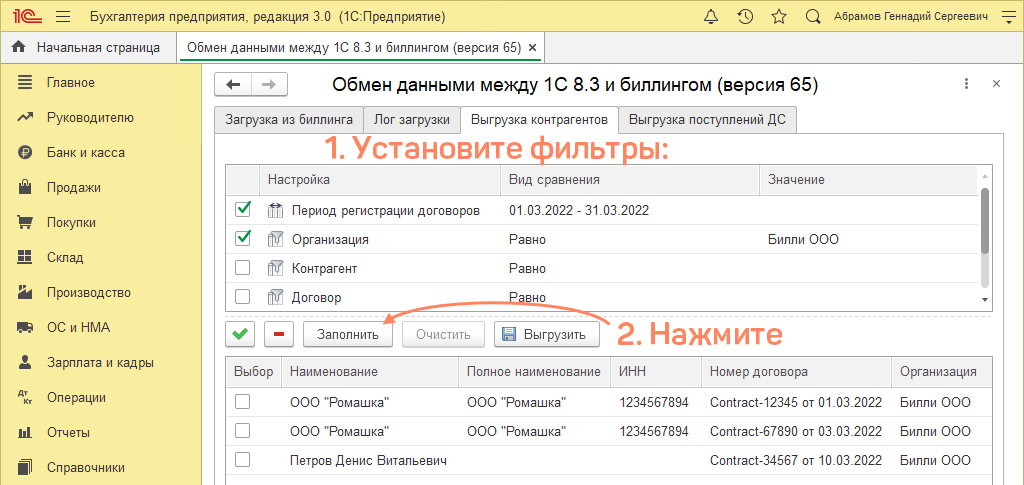Open Покупки section
The image size is (1024, 485).
(71, 223)
